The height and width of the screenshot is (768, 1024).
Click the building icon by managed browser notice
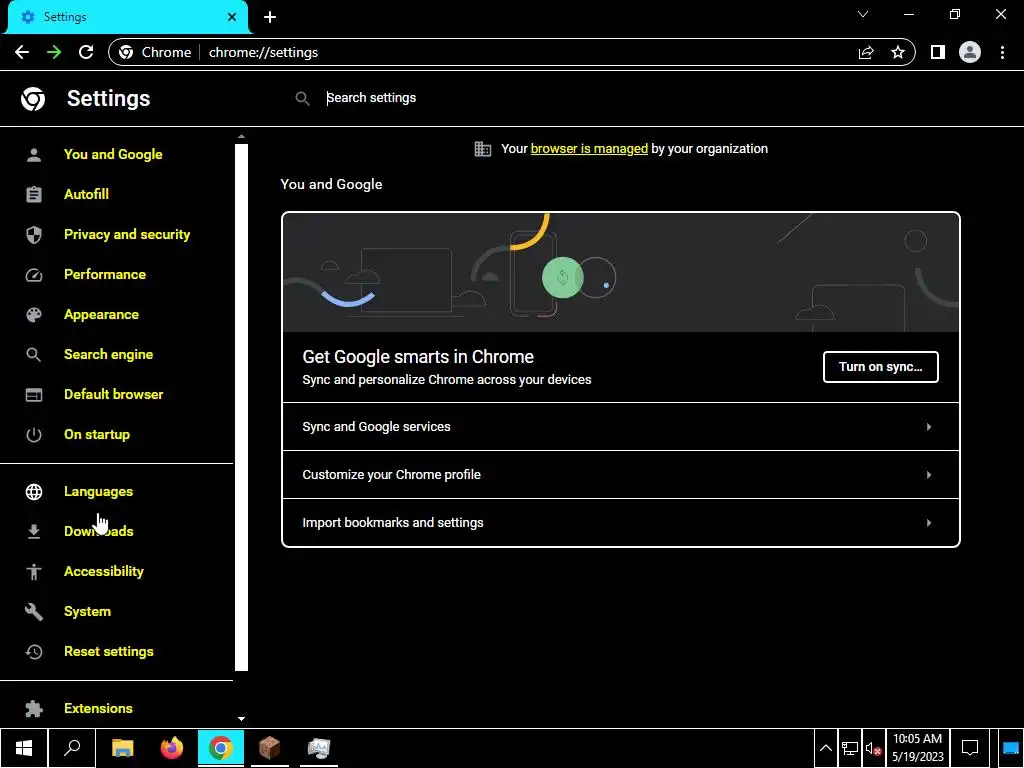(483, 149)
